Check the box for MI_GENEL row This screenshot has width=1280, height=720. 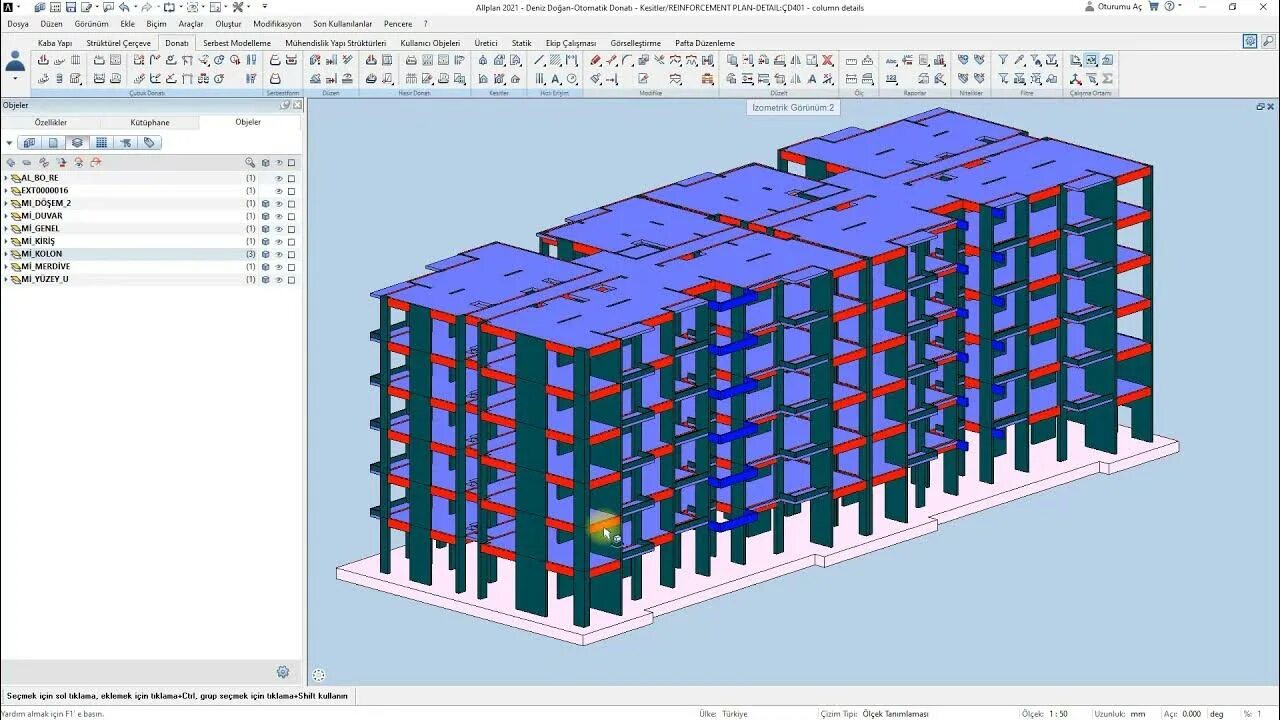click(291, 229)
